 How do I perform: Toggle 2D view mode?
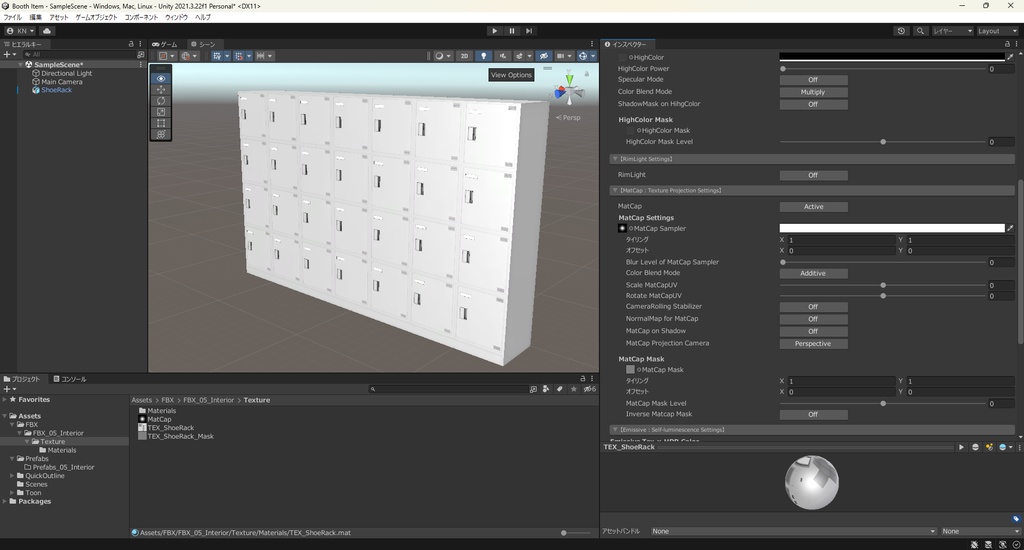(464, 56)
